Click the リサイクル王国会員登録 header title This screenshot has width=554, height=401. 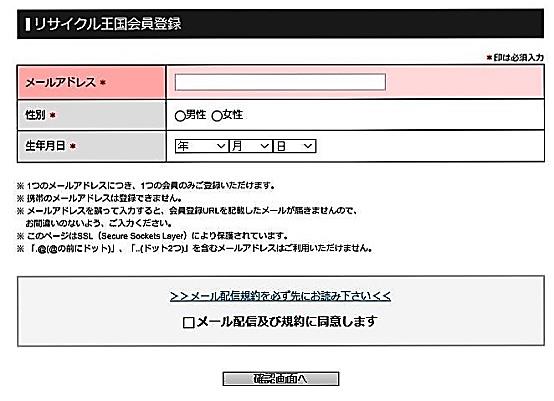click(x=108, y=24)
